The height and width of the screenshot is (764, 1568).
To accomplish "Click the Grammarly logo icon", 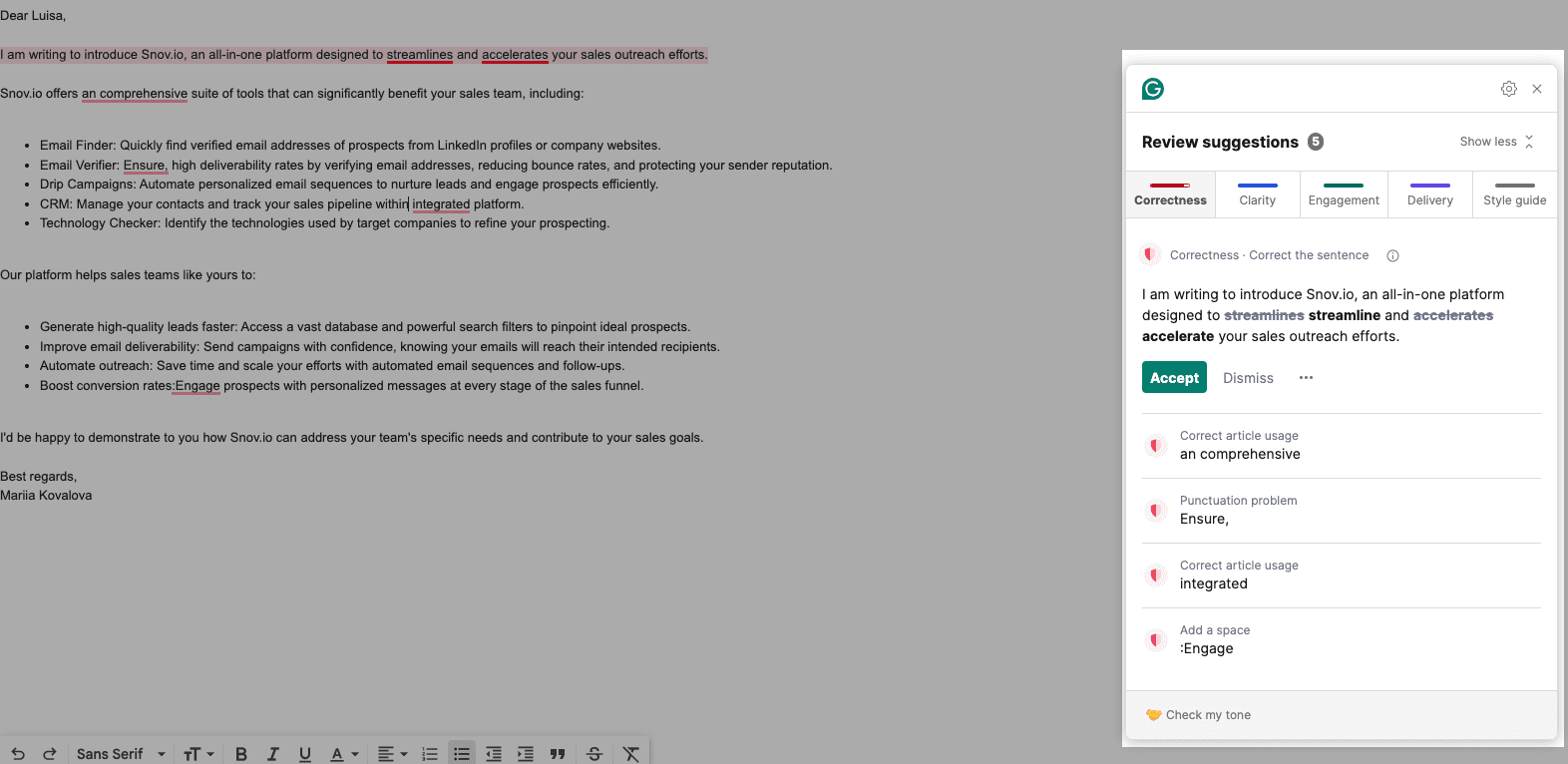I will pos(1153,89).
